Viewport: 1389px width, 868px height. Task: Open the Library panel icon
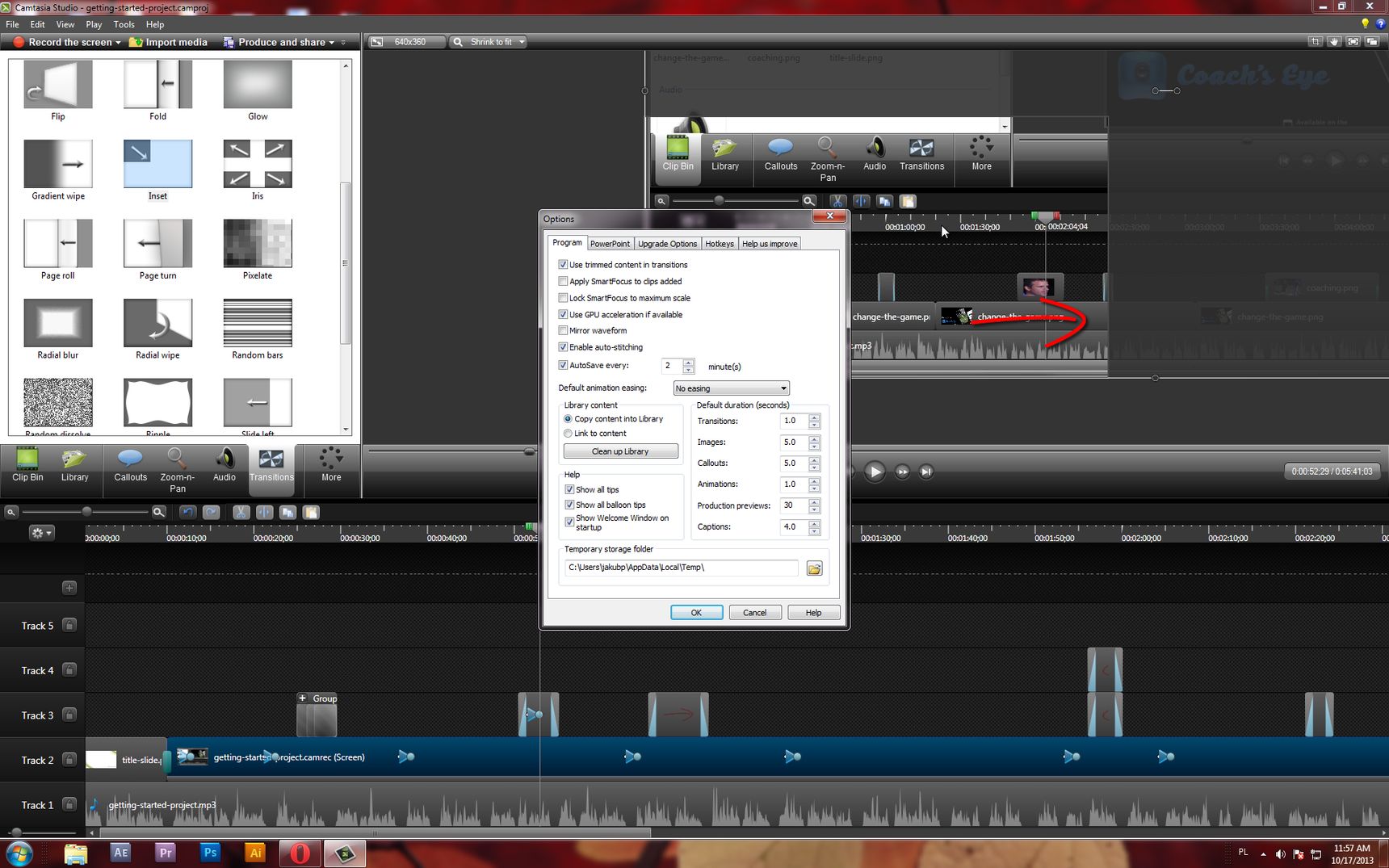coord(74,466)
